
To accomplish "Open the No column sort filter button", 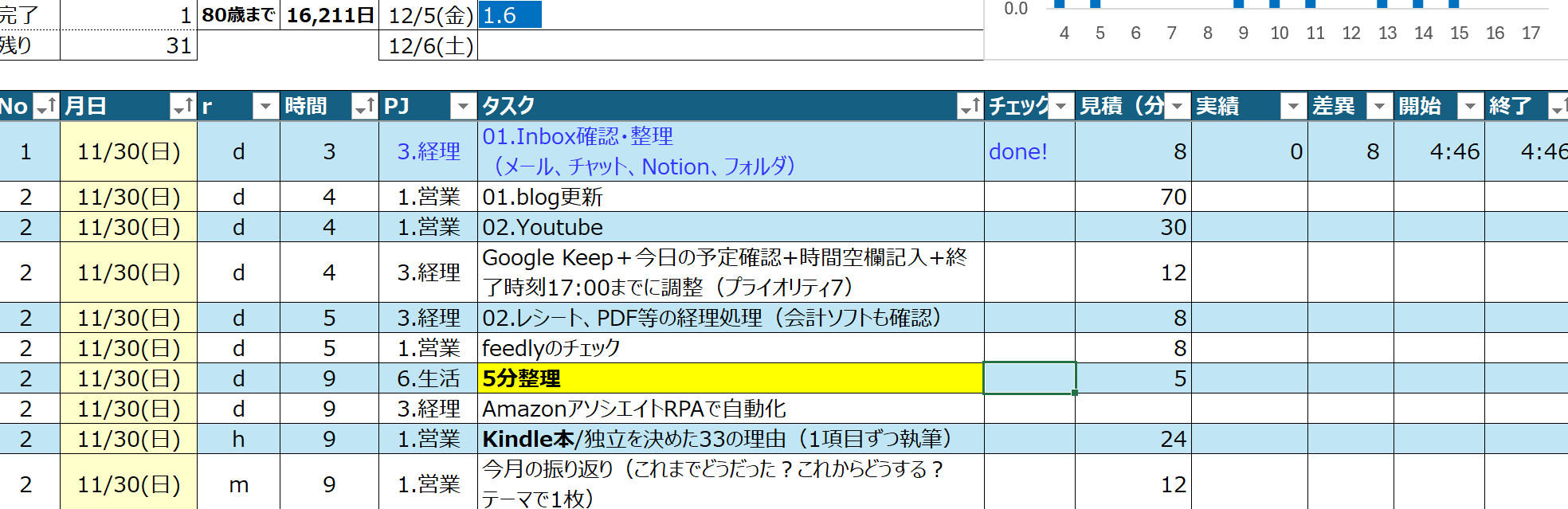I will [46, 106].
